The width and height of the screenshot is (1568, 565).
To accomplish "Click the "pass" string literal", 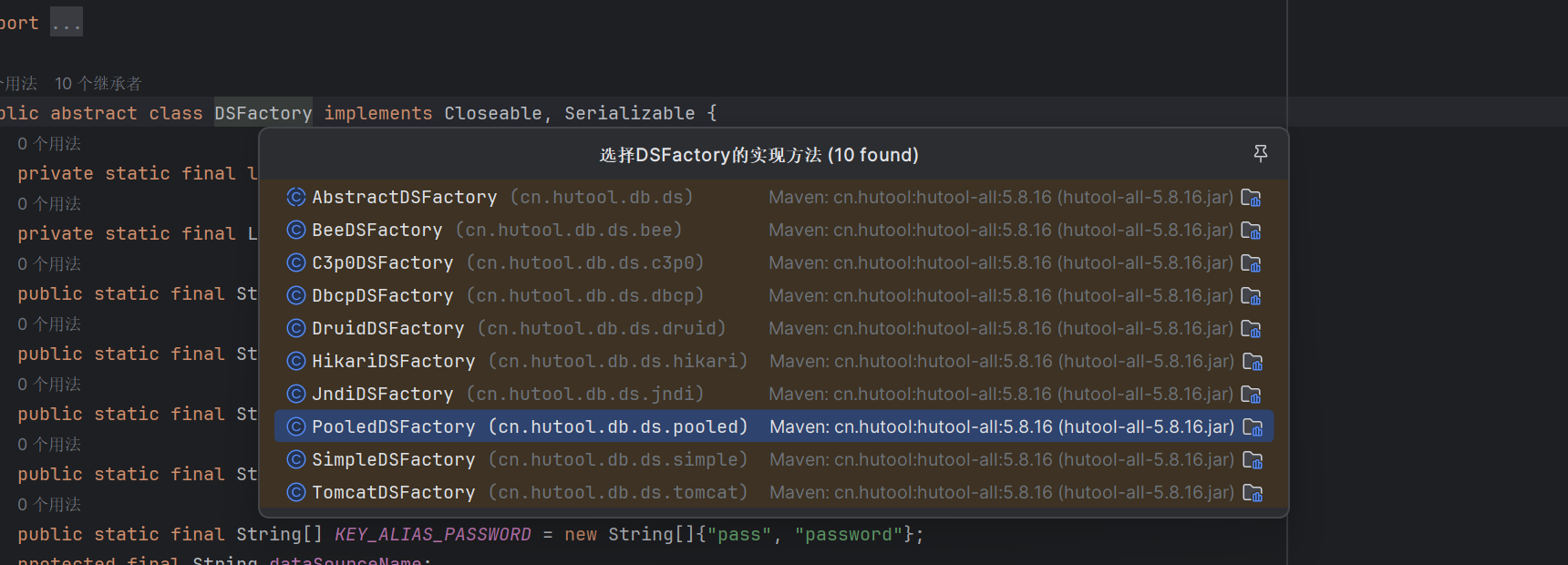I will click(x=739, y=534).
